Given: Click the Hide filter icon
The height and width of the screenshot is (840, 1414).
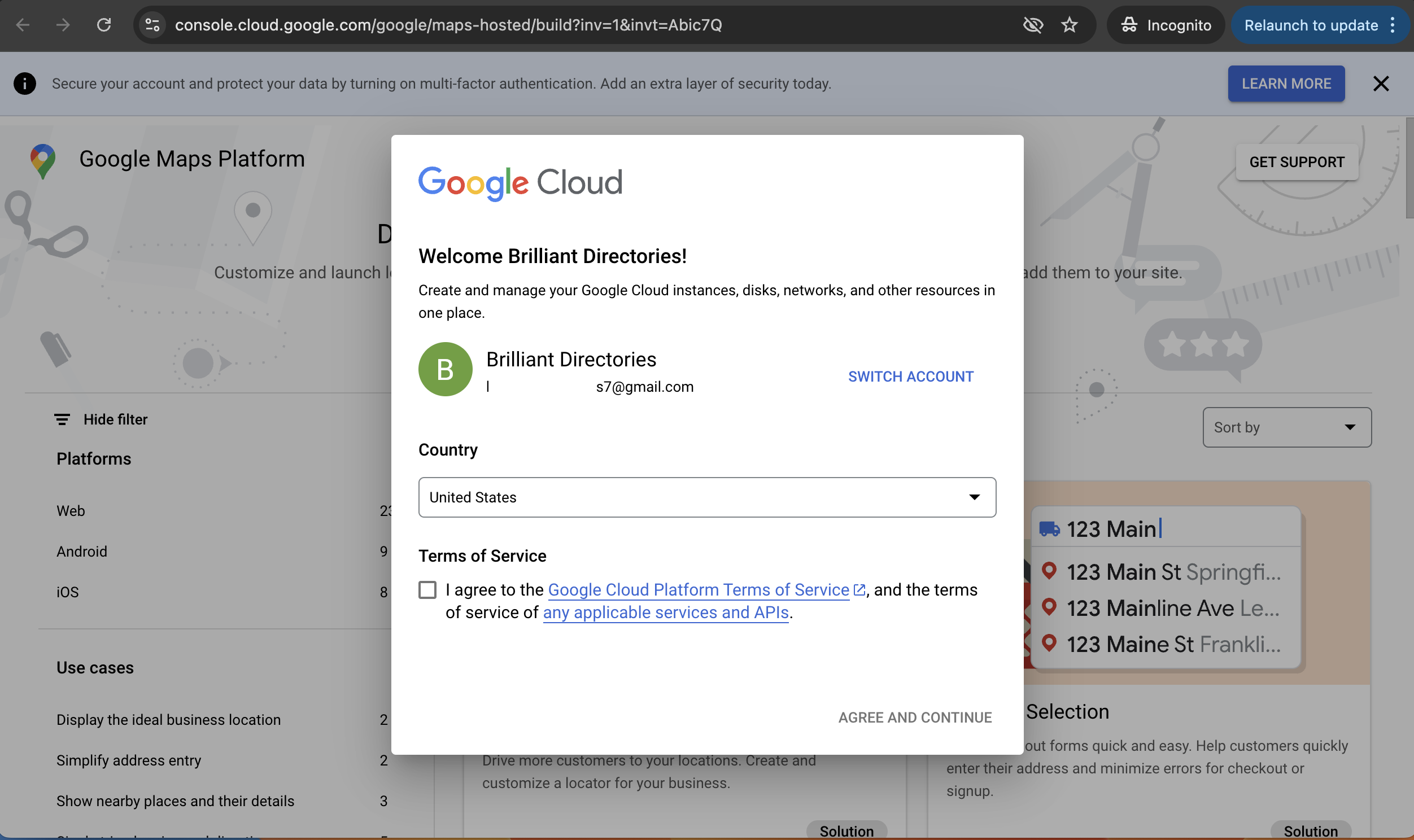Looking at the screenshot, I should pyautogui.click(x=62, y=419).
